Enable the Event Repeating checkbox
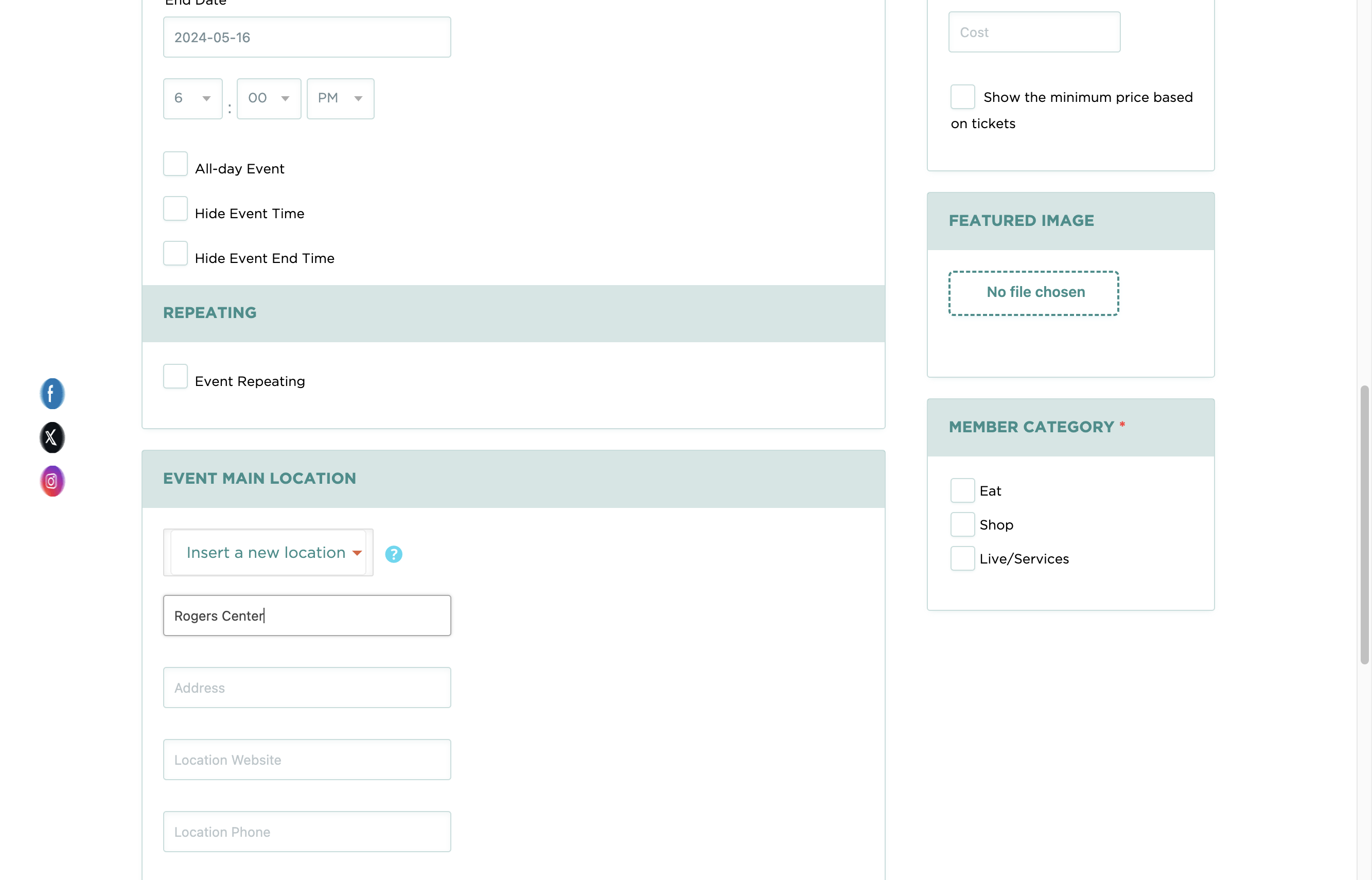1372x880 pixels. coord(175,377)
